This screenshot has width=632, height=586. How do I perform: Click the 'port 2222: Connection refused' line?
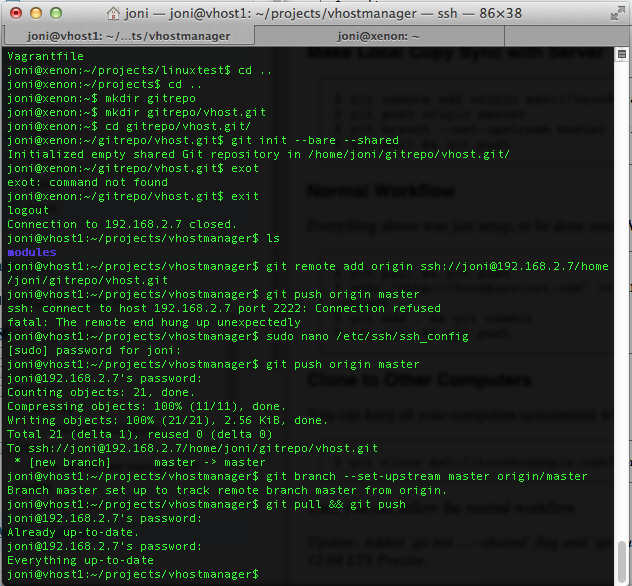click(x=224, y=308)
